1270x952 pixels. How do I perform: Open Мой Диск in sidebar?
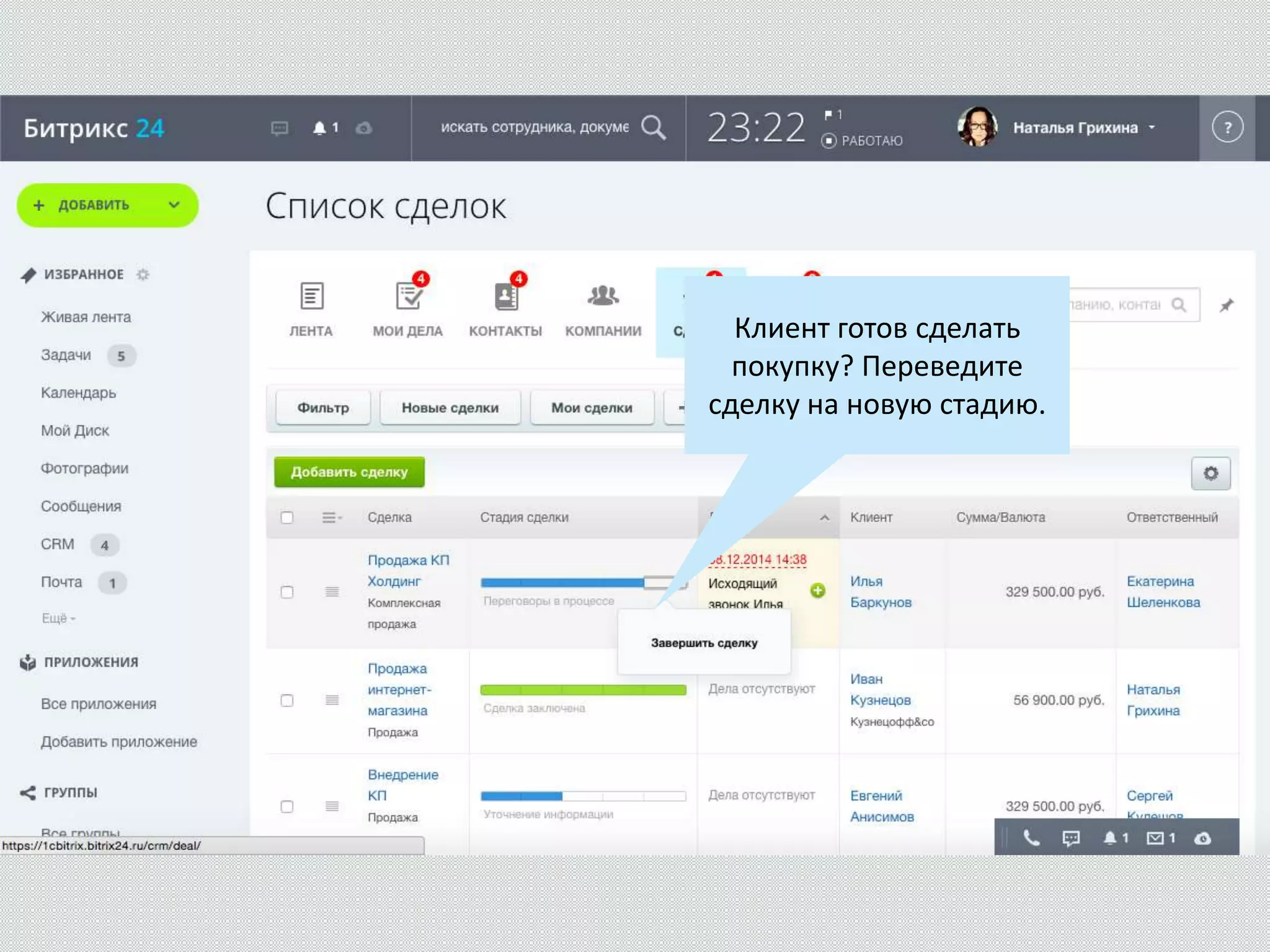75,431
